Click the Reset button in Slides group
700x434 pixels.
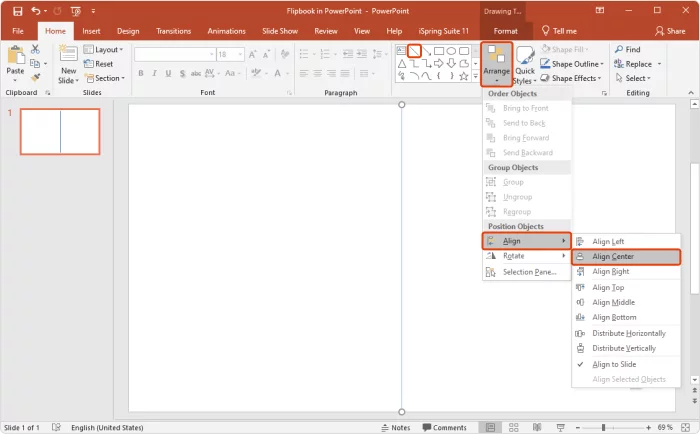pyautogui.click(x=98, y=64)
